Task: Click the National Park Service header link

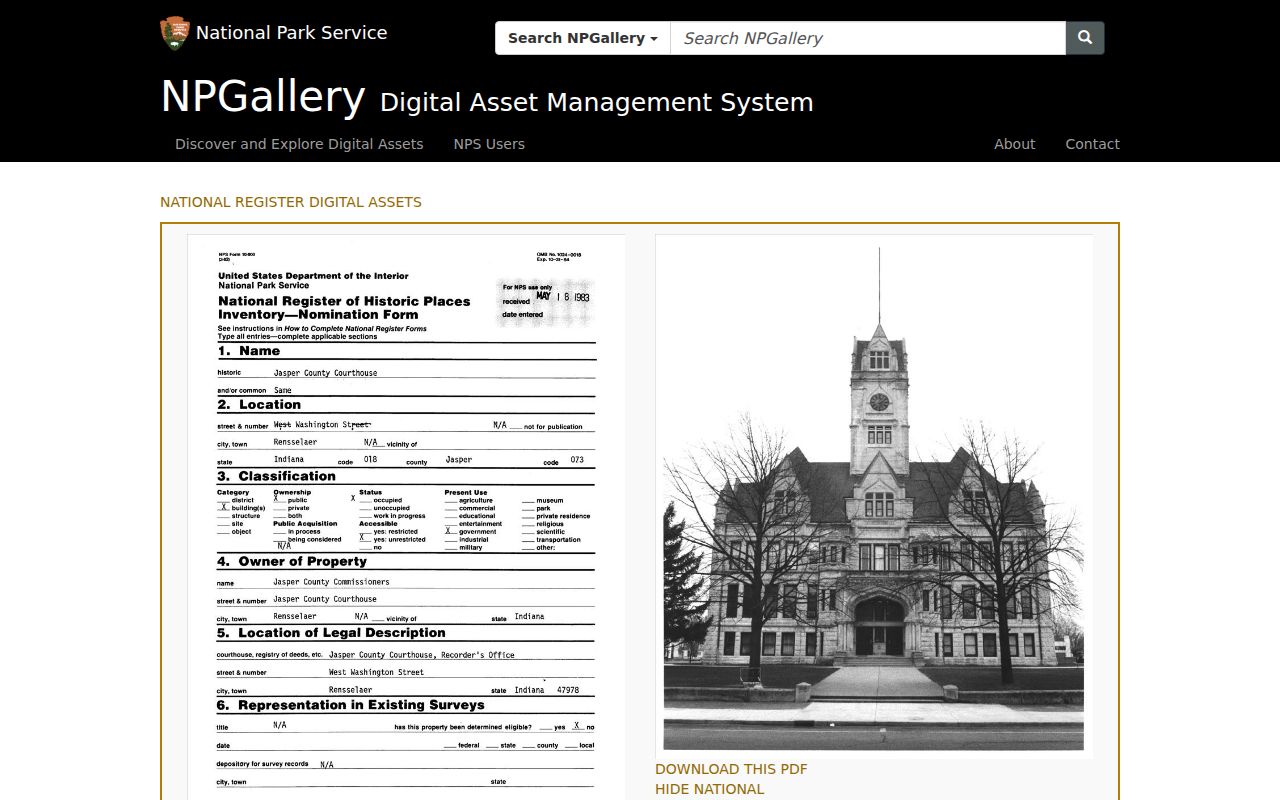Action: [x=291, y=33]
